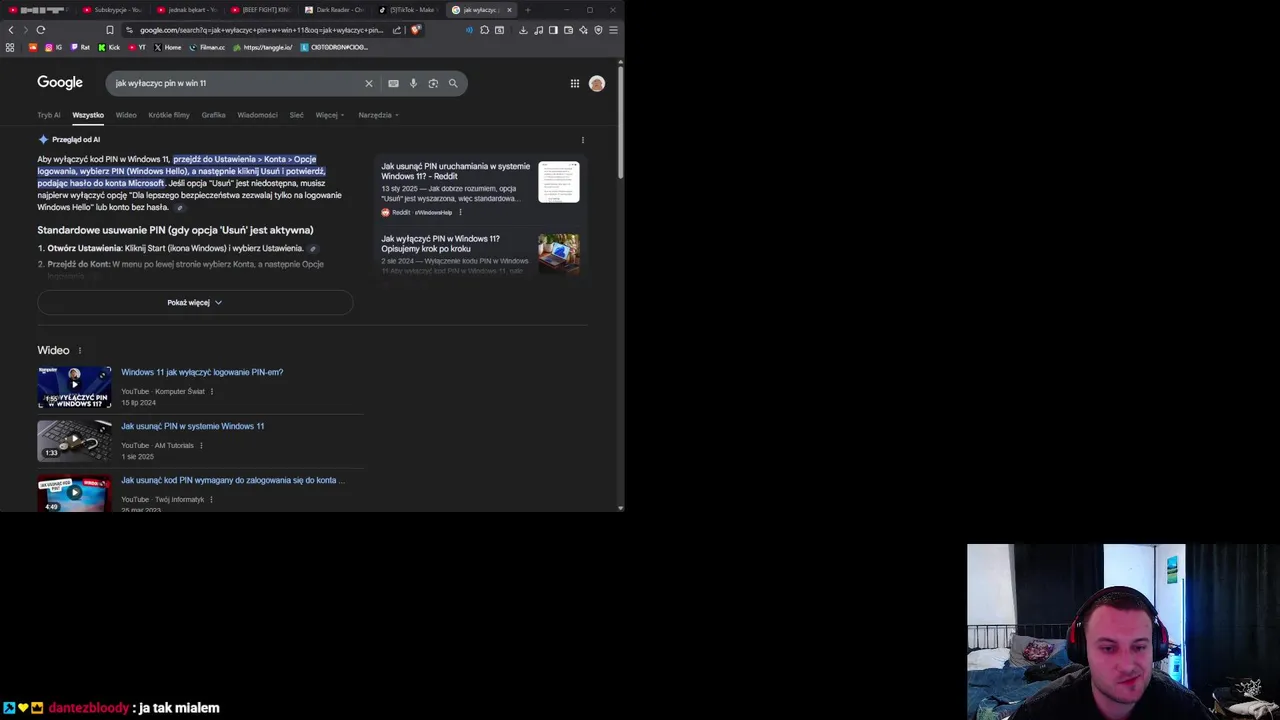Expand AI overview with Pokaż więcej
This screenshot has width=1280, height=720.
tap(195, 302)
